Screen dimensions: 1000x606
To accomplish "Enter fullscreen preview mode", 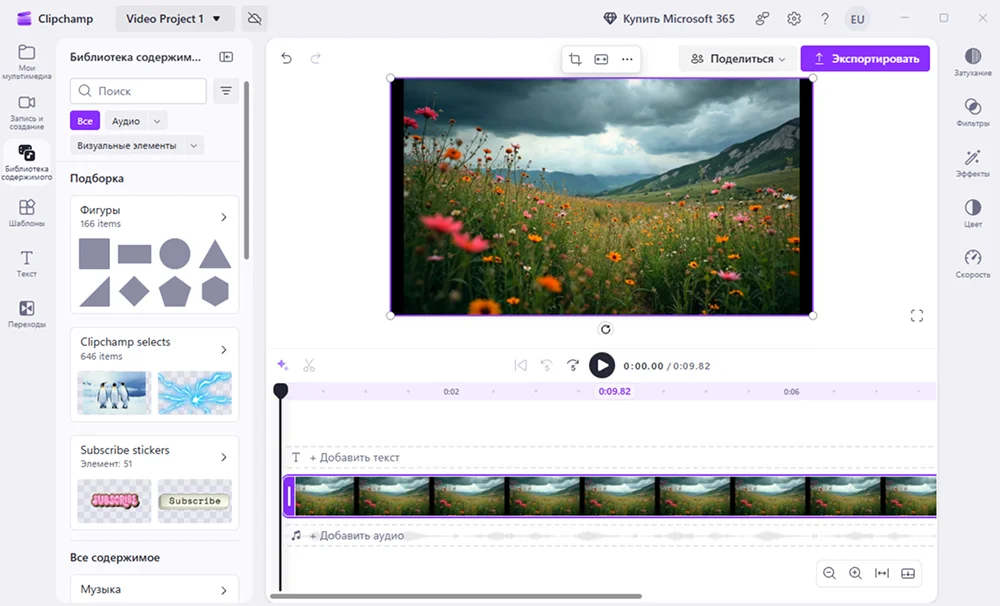I will 916,315.
